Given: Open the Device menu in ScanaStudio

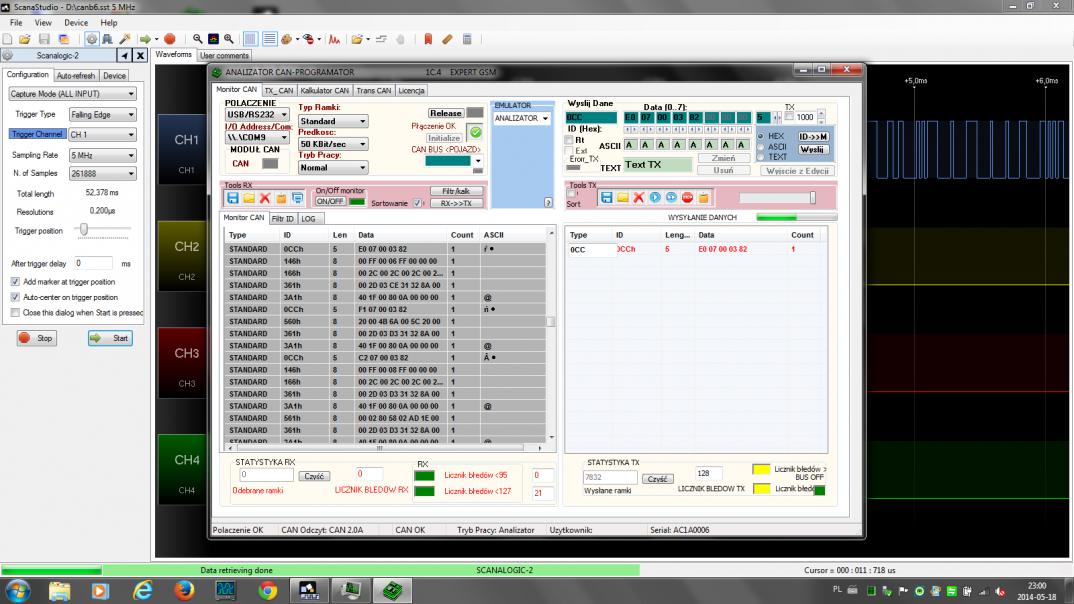Looking at the screenshot, I should click(x=76, y=22).
